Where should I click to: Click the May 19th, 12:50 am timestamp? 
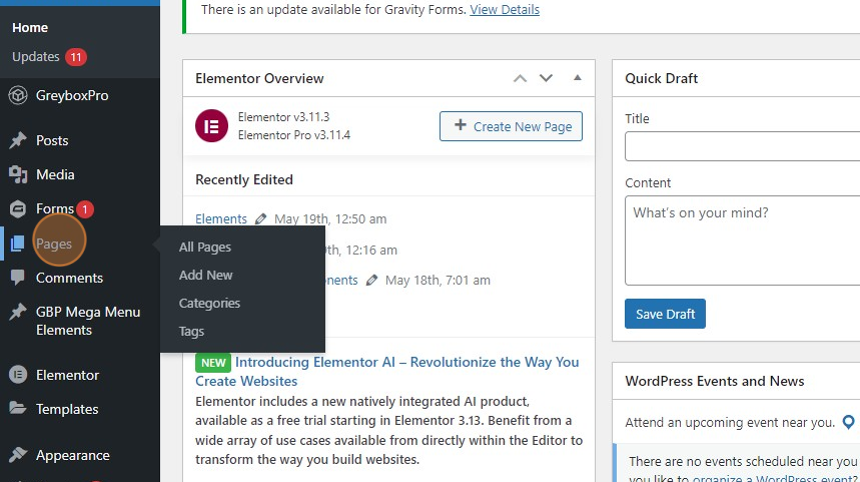click(x=330, y=219)
